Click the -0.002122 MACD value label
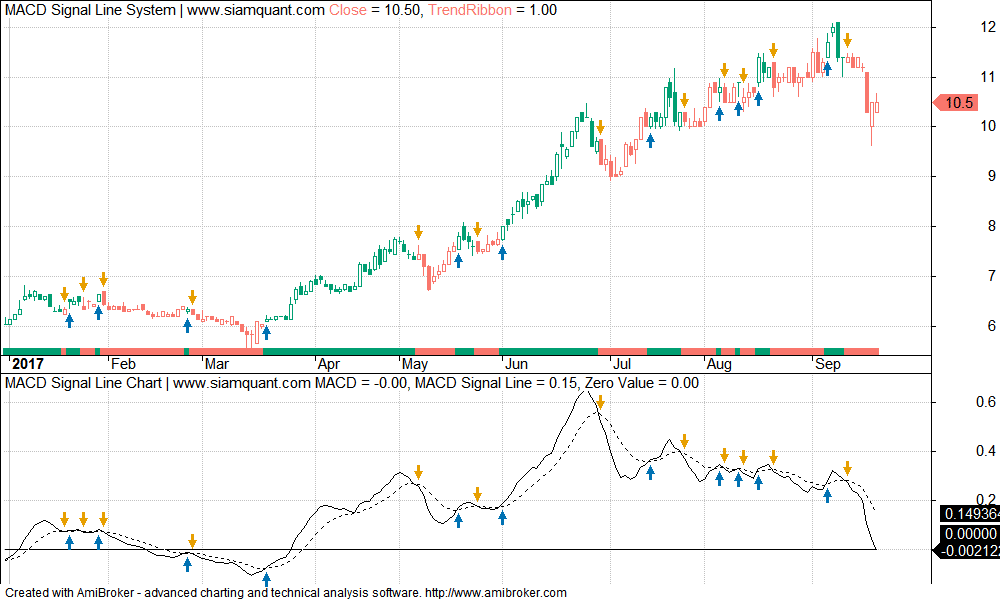The height and width of the screenshot is (600, 1000). tap(968, 549)
